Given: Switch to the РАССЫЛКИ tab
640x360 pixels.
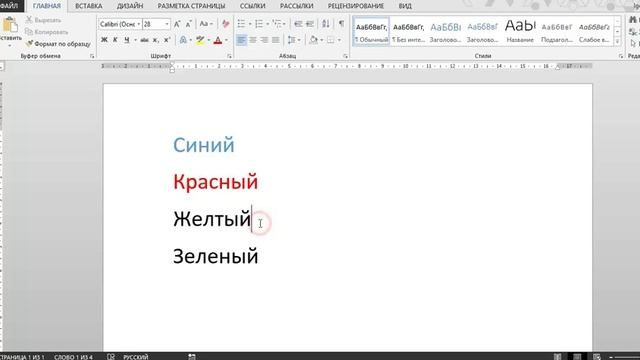Looking at the screenshot, I should pyautogui.click(x=296, y=6).
